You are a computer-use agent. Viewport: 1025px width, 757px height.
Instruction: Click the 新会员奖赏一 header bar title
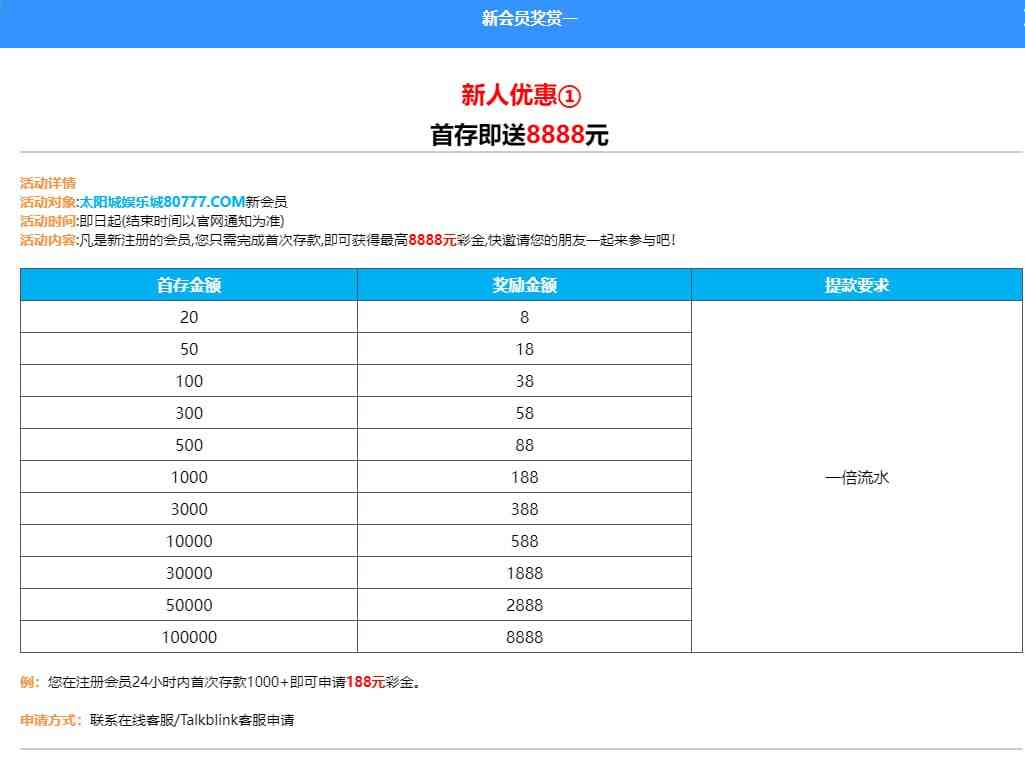tap(529, 19)
